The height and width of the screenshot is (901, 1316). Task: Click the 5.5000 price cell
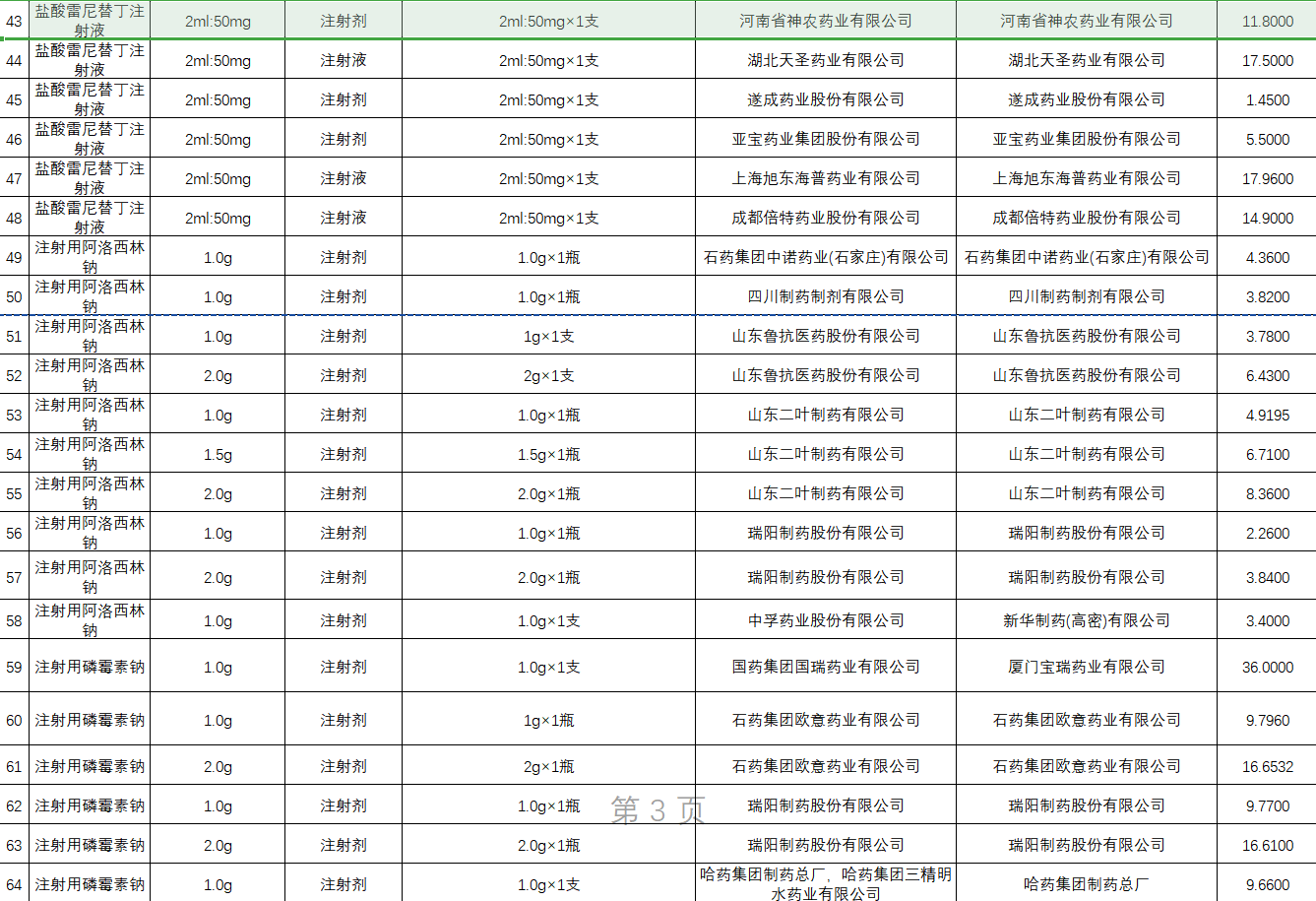click(1267, 139)
